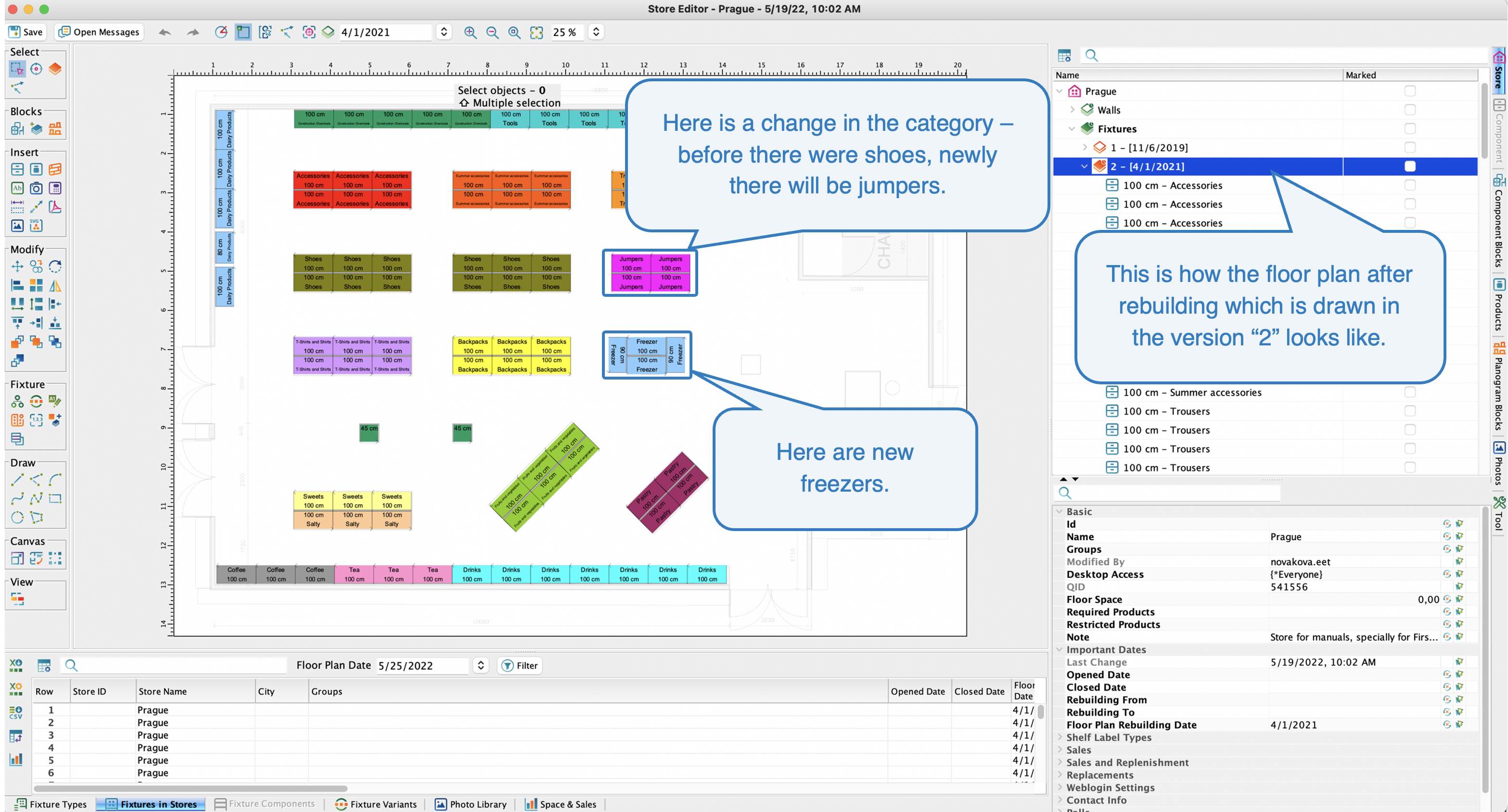This screenshot has width=1508, height=812.
Task: Click the City column header
Action: (281, 691)
